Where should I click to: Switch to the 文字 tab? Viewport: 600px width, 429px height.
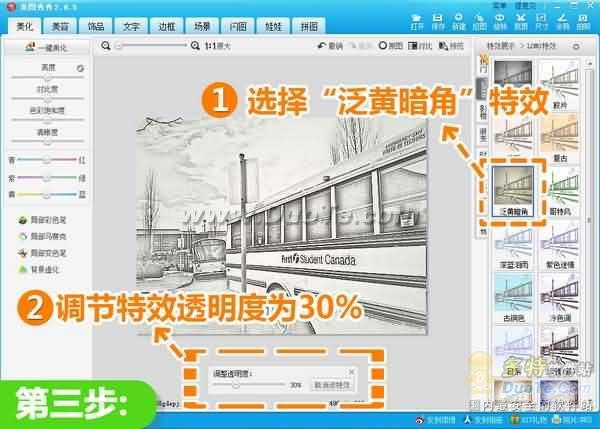[x=131, y=26]
